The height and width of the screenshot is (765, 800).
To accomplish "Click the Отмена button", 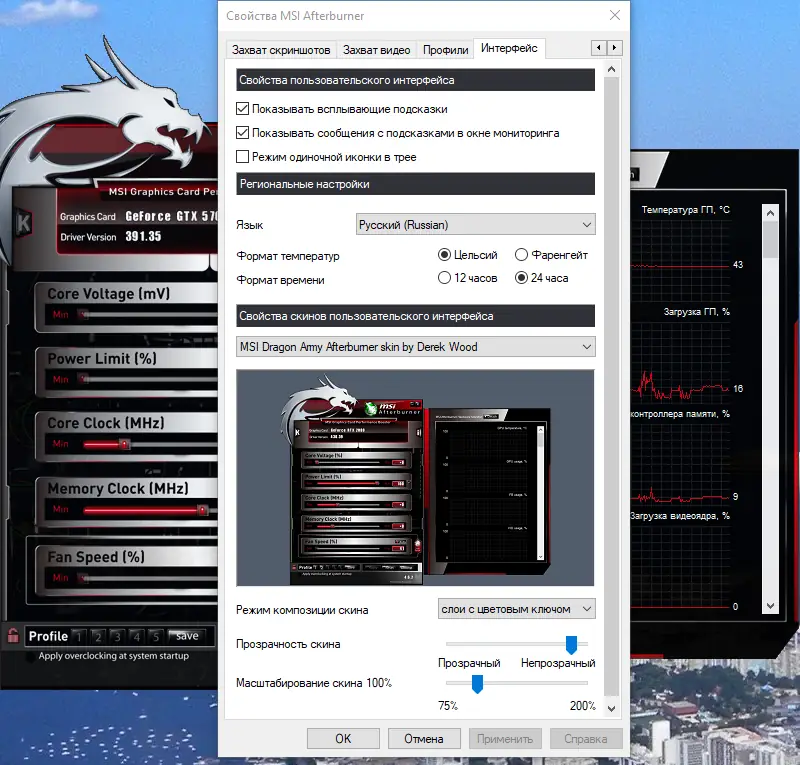I will point(424,738).
